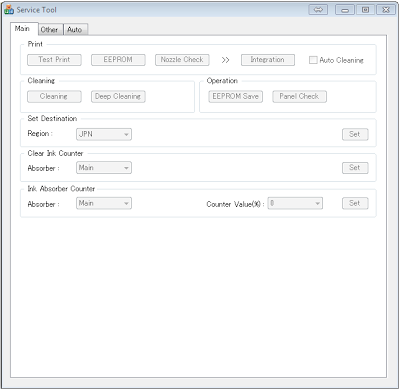Click the Integration button

pyautogui.click(x=268, y=60)
